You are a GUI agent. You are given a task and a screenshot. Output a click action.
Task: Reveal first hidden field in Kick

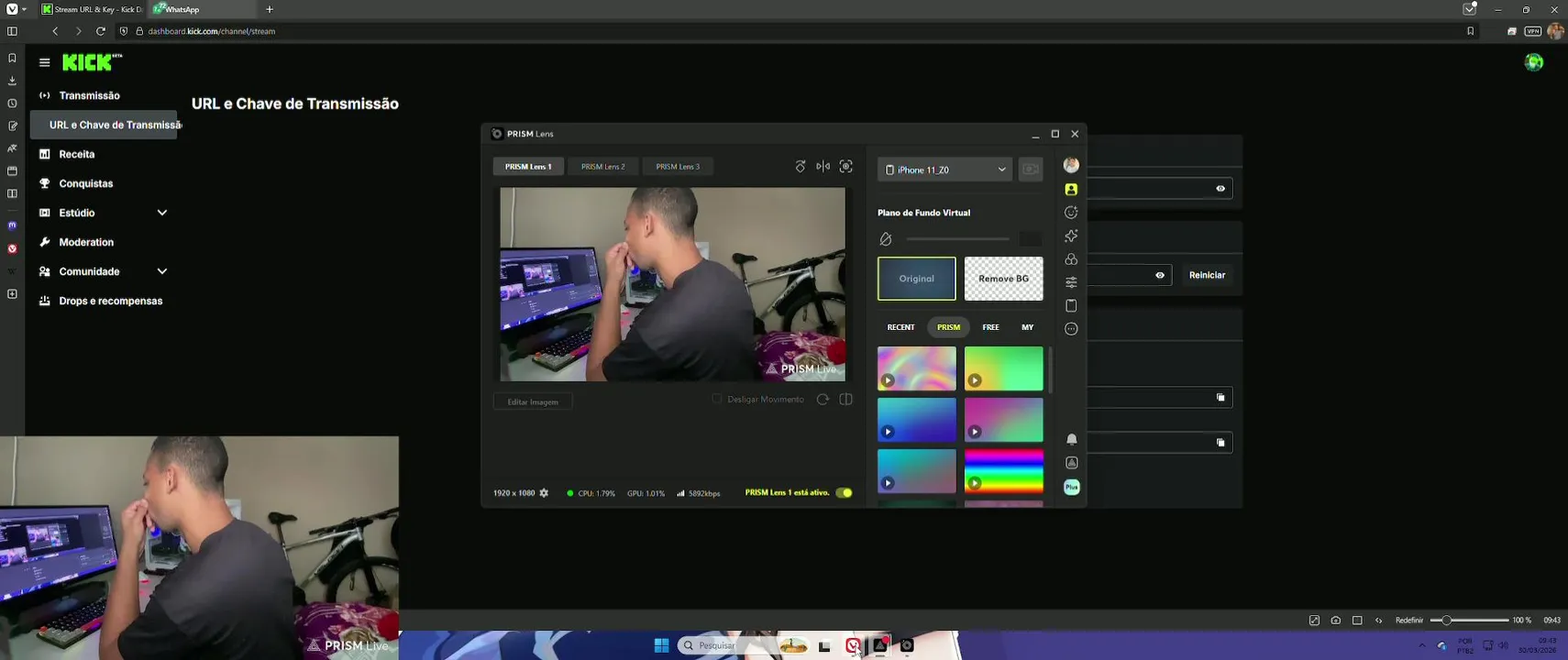pyautogui.click(x=1220, y=189)
